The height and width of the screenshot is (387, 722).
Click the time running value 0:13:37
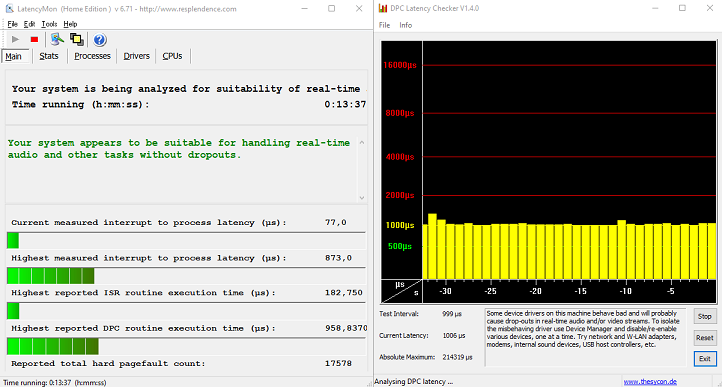(345, 105)
